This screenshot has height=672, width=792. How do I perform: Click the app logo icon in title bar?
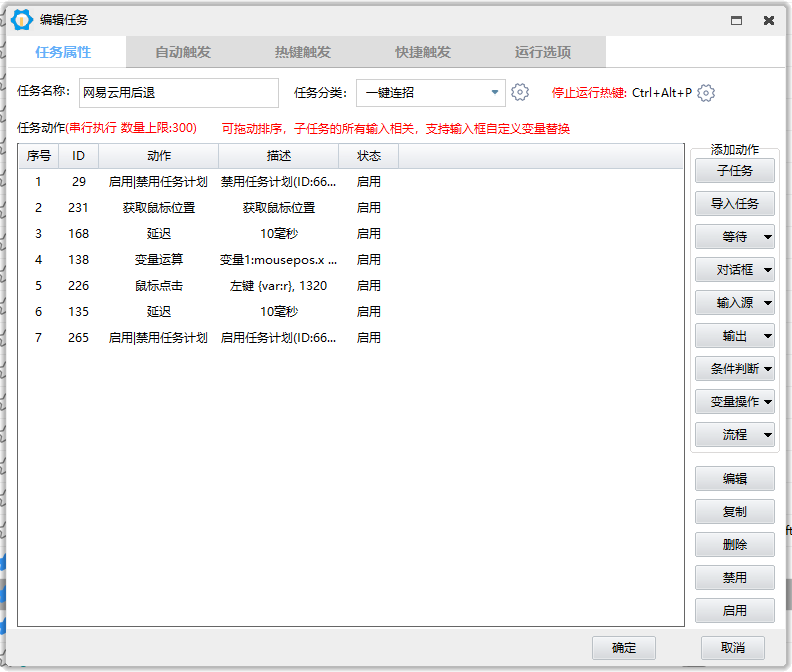click(x=22, y=20)
